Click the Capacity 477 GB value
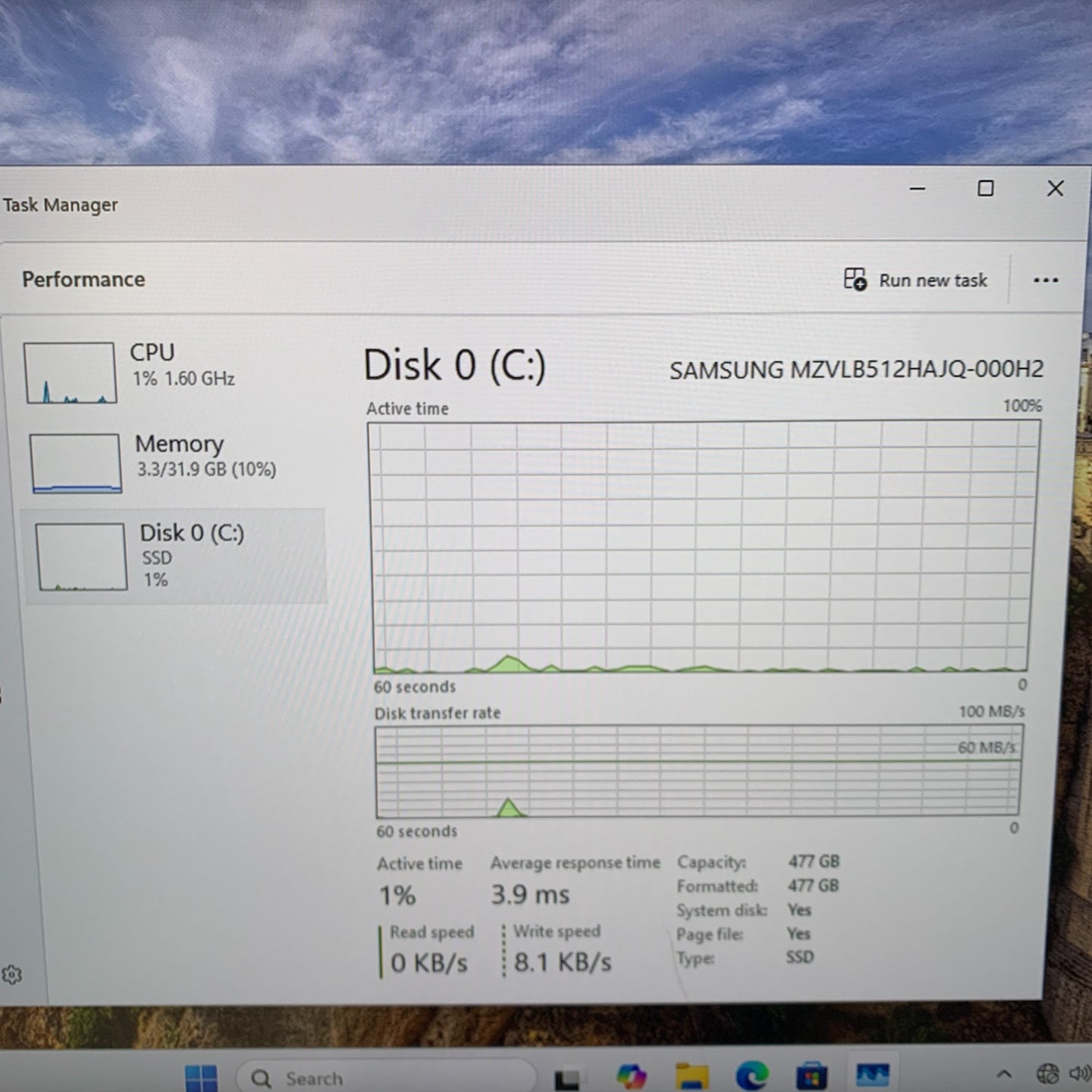 tap(814, 862)
